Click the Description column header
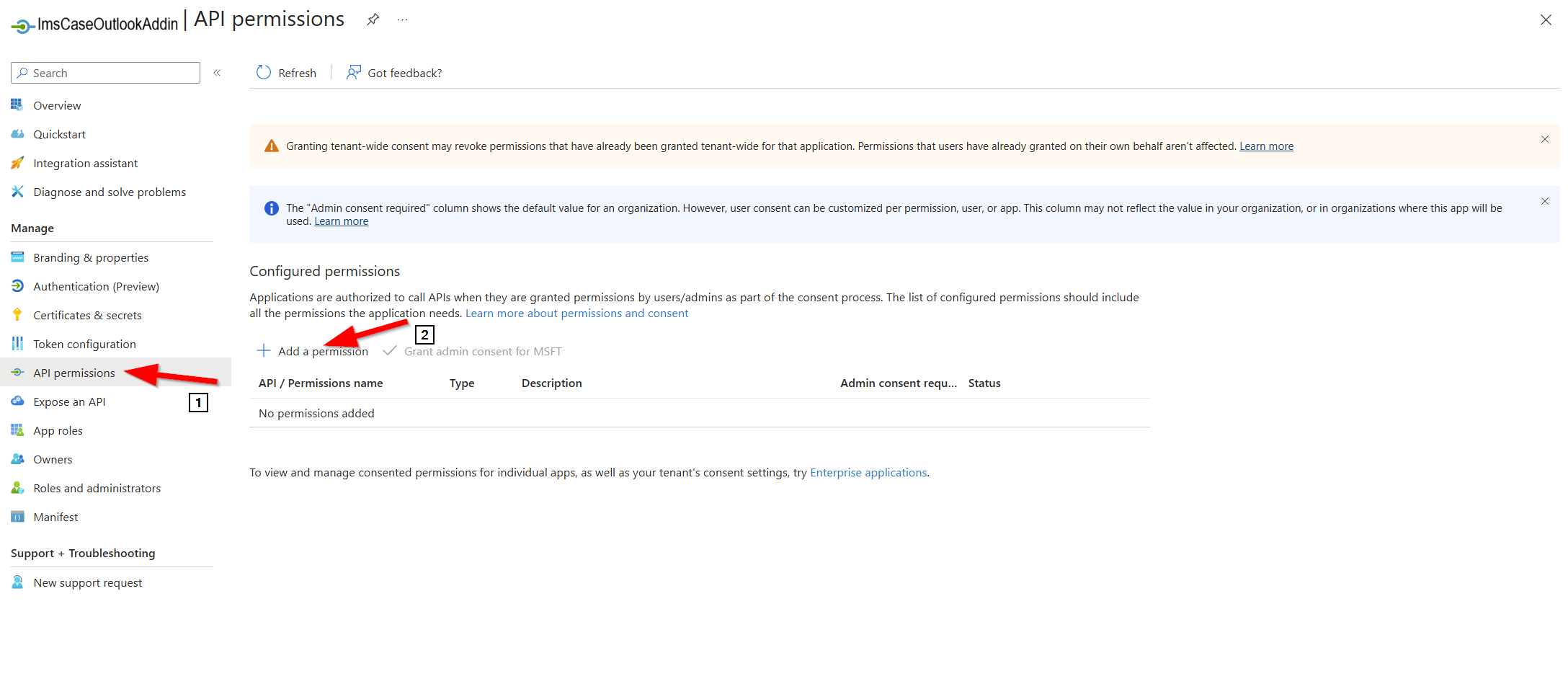 tap(551, 383)
